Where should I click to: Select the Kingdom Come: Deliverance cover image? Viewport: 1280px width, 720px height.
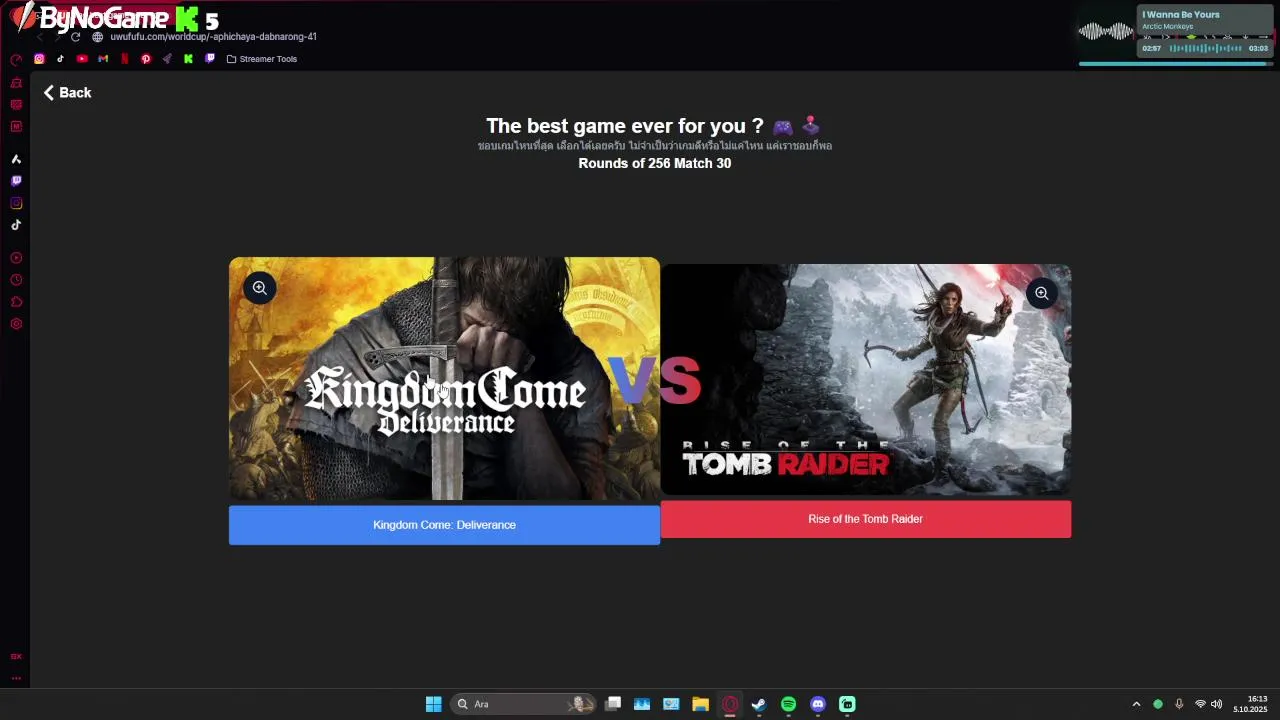point(444,378)
